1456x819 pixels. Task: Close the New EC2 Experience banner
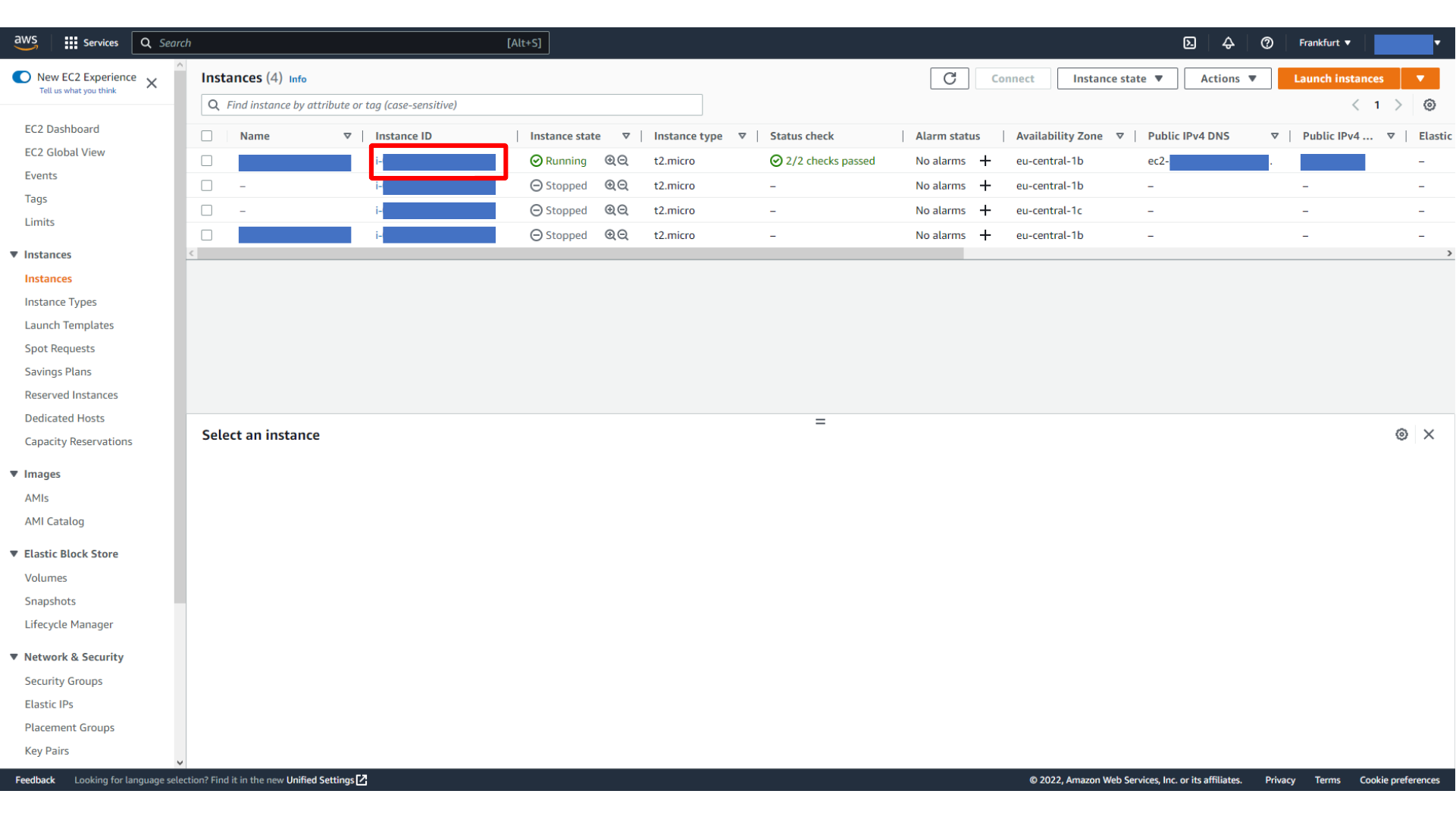(152, 83)
